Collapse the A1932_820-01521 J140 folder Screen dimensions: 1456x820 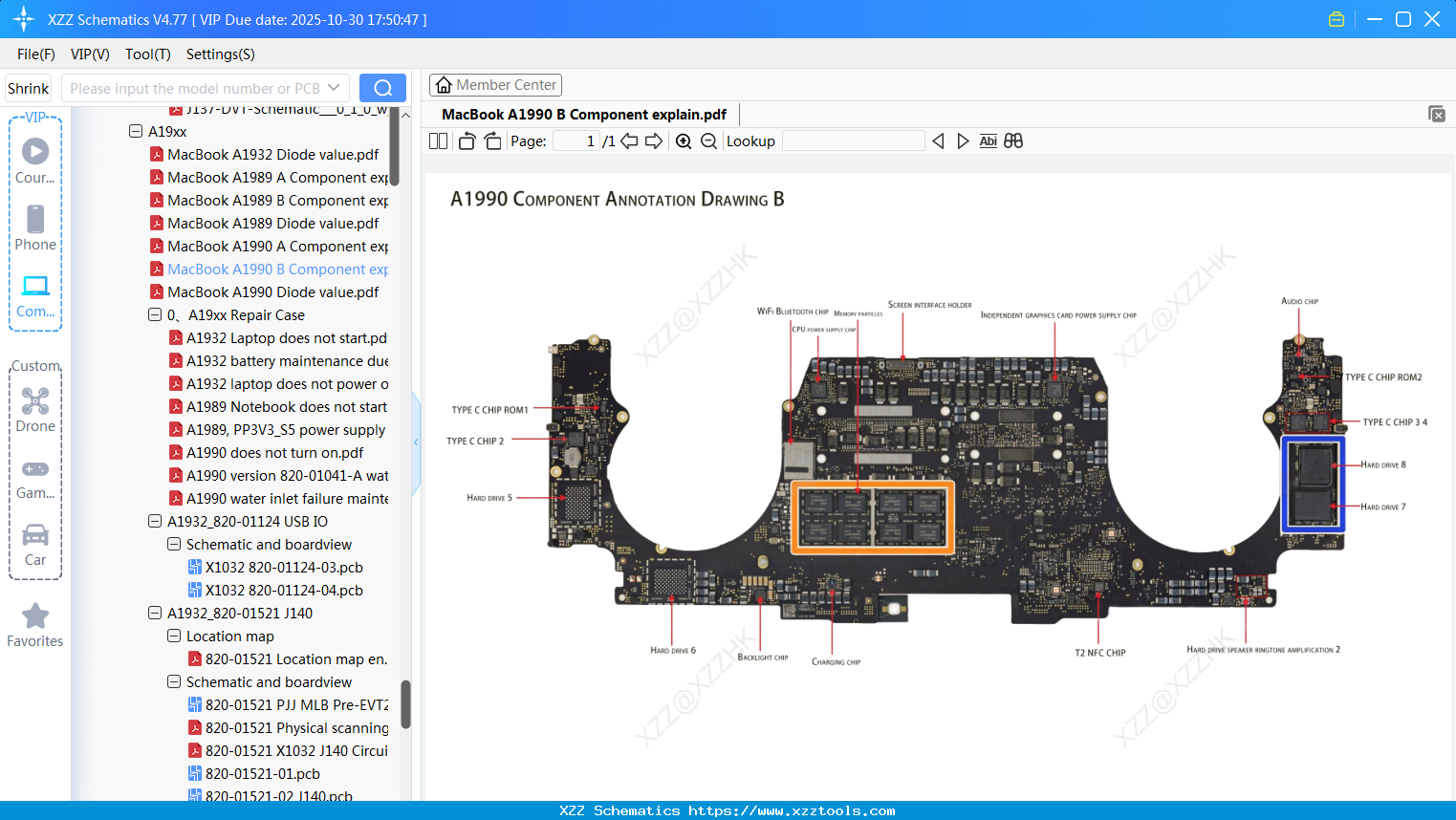coord(155,613)
